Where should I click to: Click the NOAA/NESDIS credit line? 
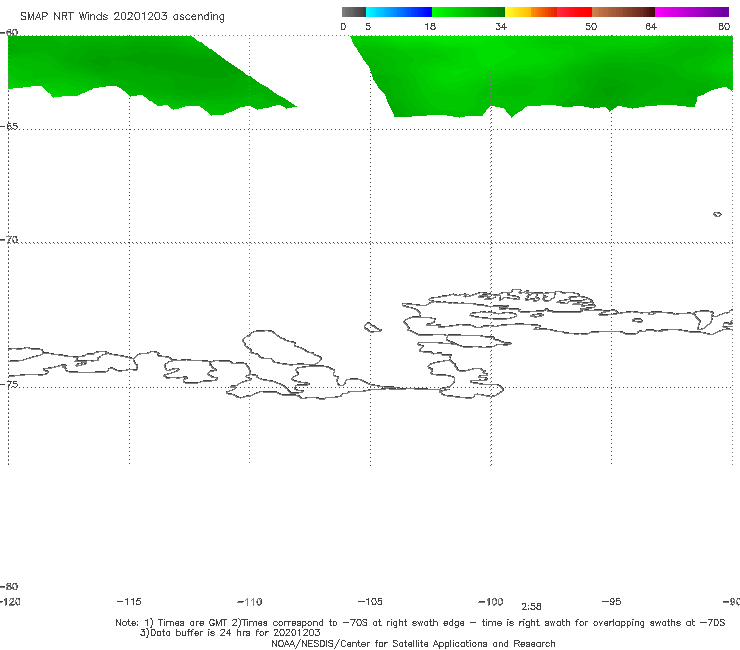click(x=413, y=644)
